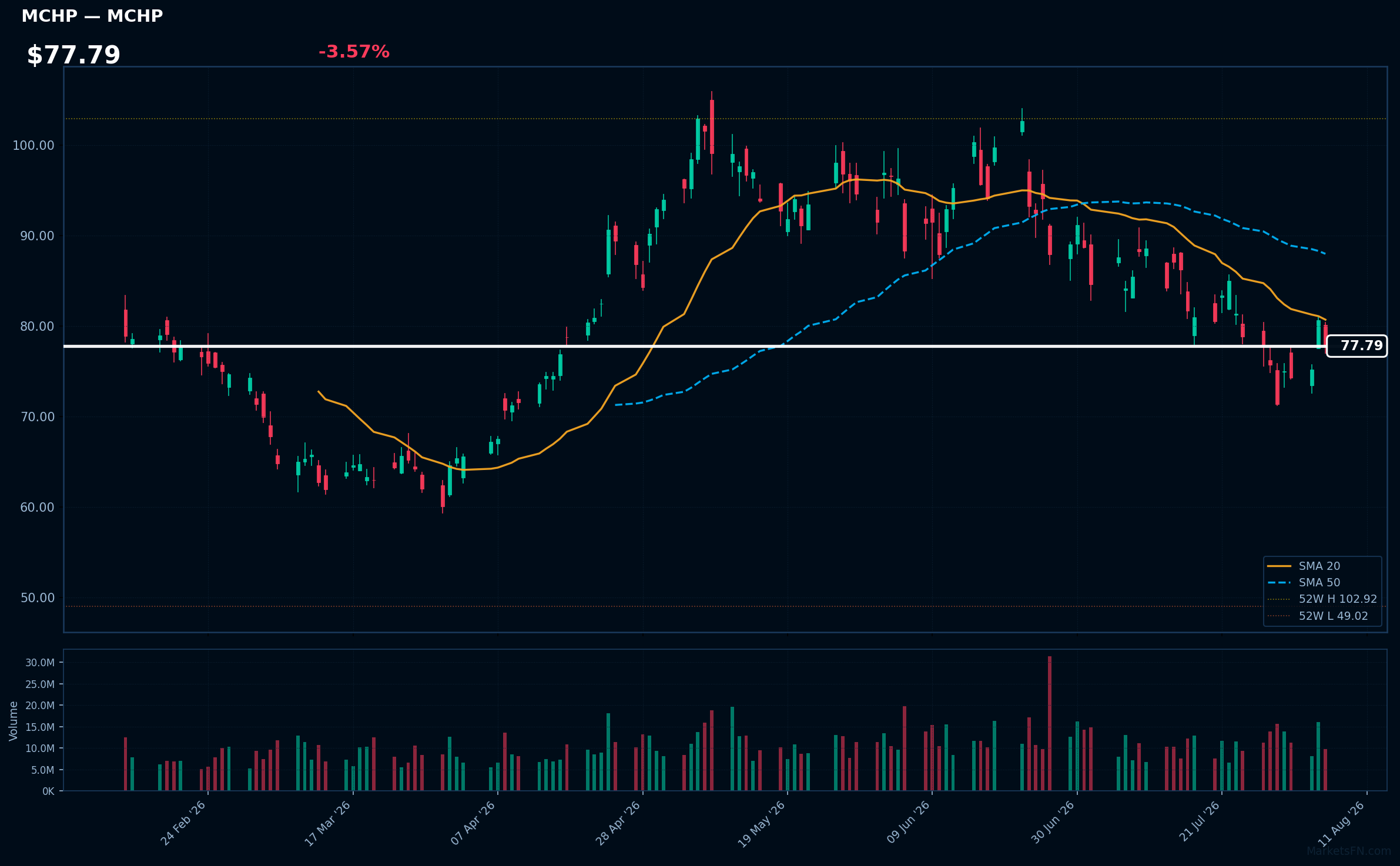Image resolution: width=1400 pixels, height=866 pixels.
Task: Select the "25.0M" volume axis label
Action: [x=40, y=684]
